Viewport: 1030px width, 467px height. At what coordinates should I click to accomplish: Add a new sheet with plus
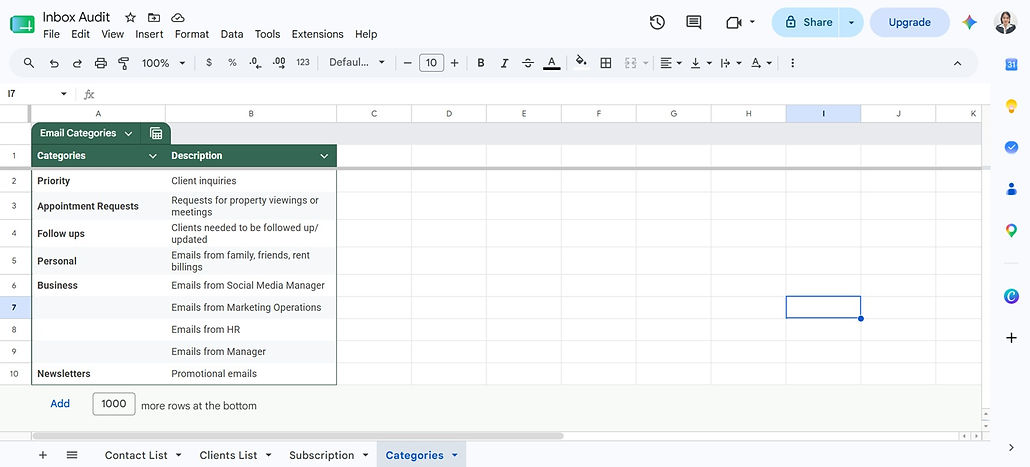coord(43,455)
